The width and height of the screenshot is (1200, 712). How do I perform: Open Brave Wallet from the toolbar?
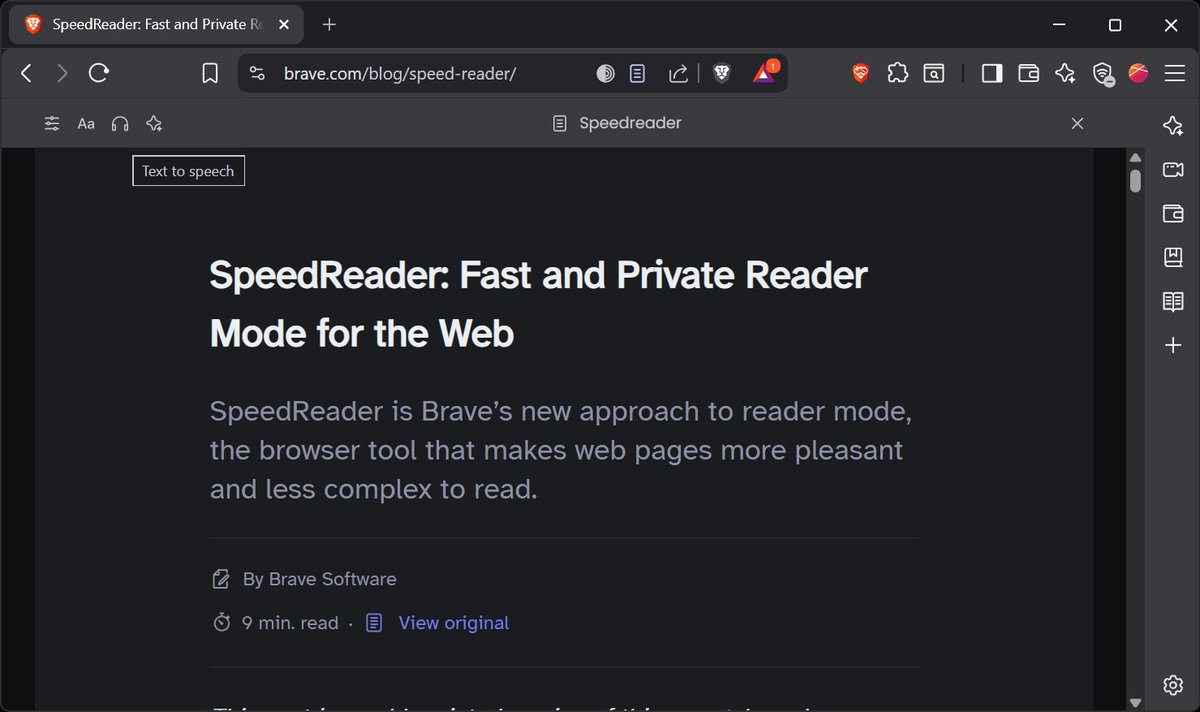(1029, 72)
